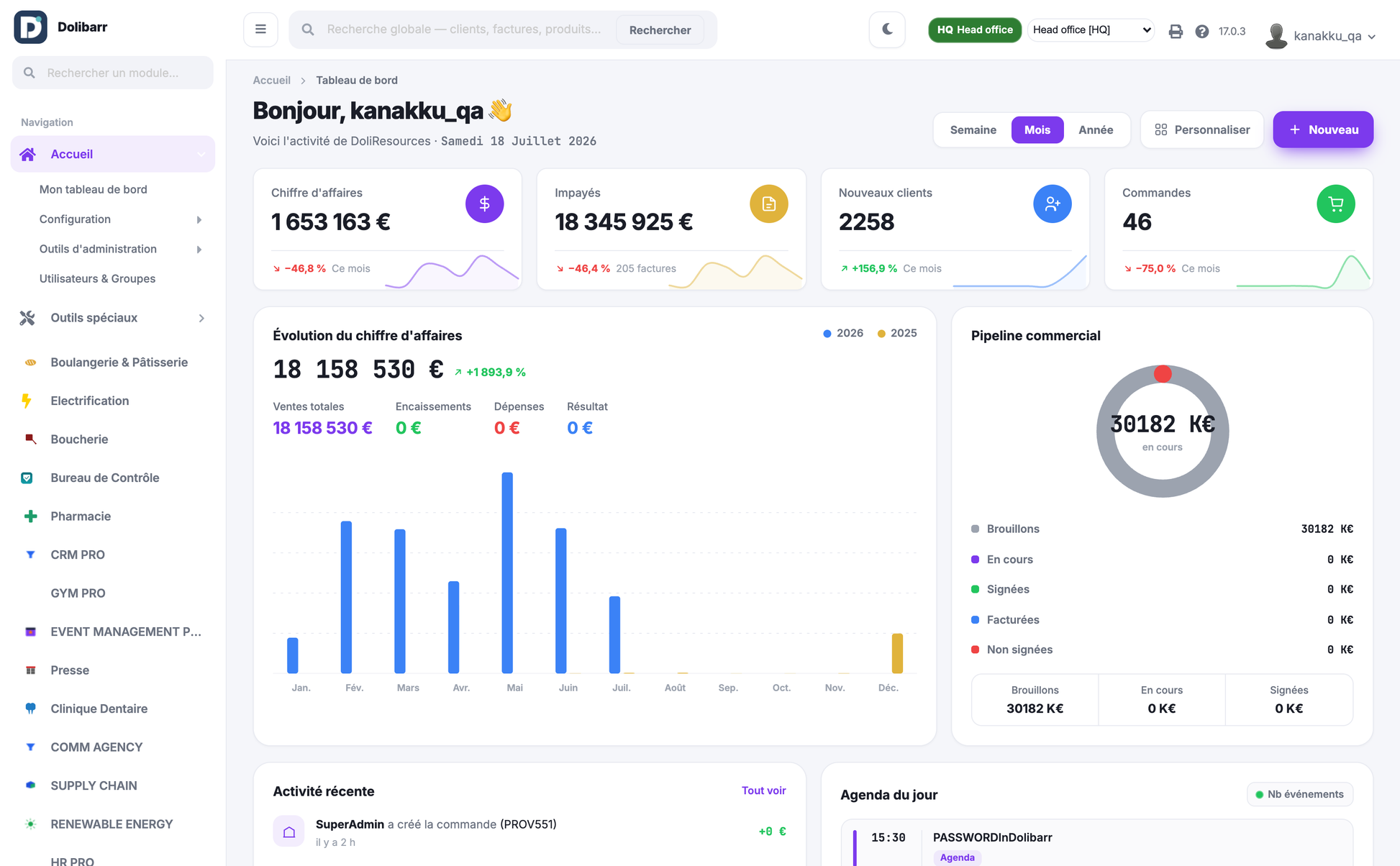Click the Brouillons gray legend swatch
The width and height of the screenshot is (1400, 866).
[x=976, y=529]
